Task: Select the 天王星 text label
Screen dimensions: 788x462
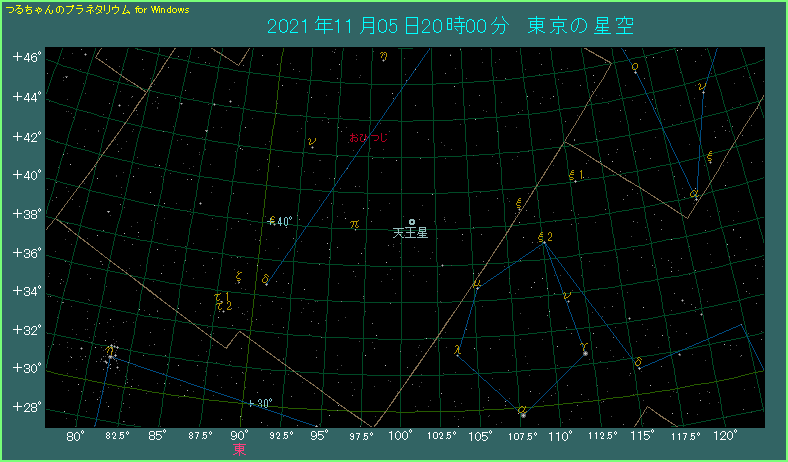Action: click(410, 234)
